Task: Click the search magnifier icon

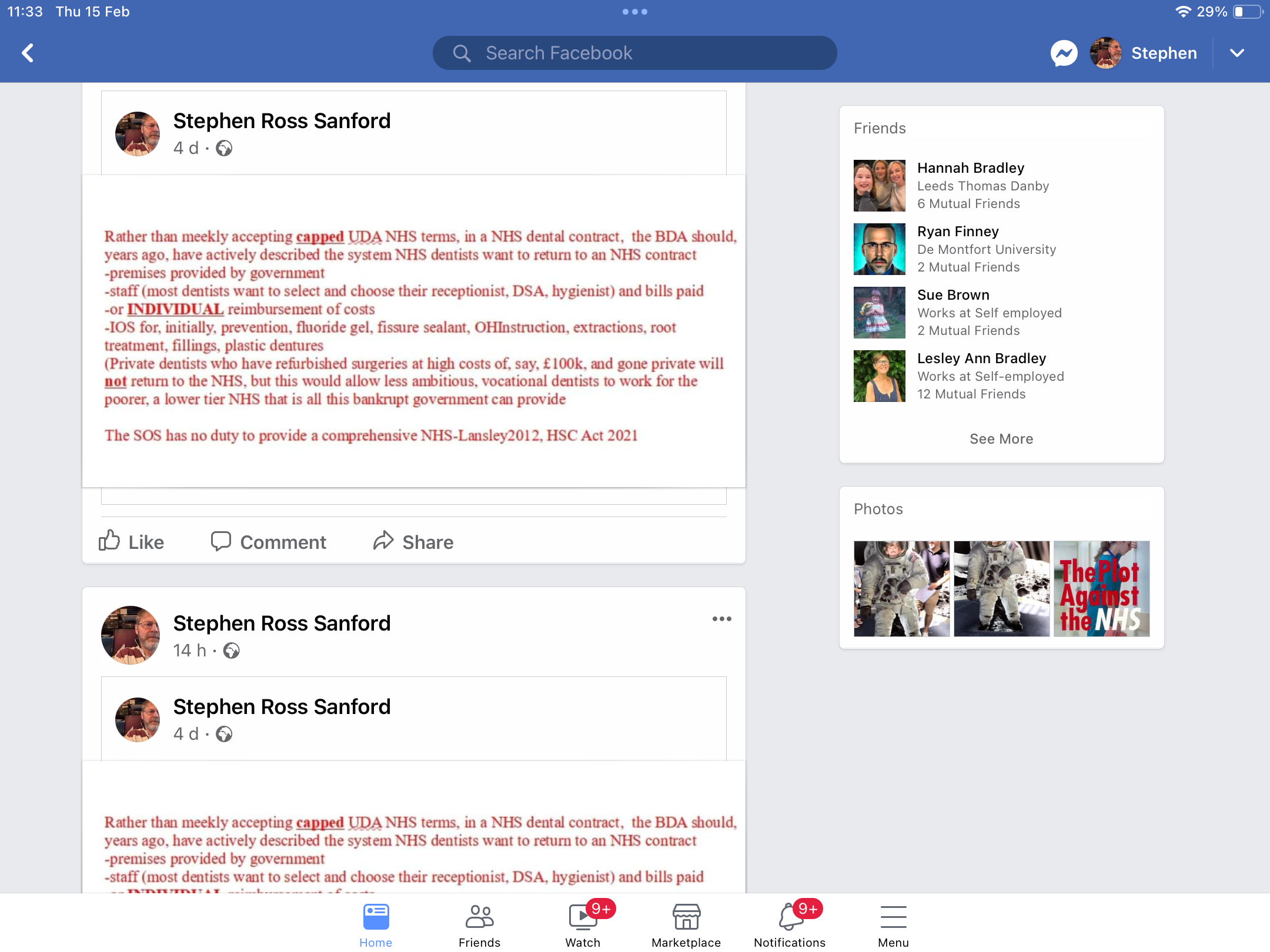Action: [x=462, y=53]
